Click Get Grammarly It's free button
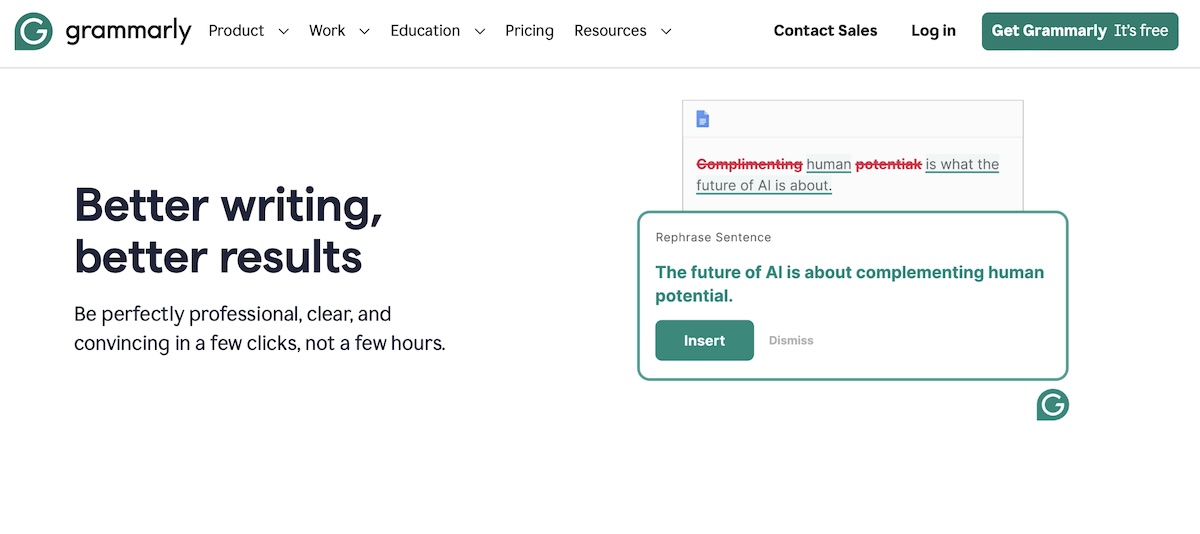This screenshot has height=534, width=1200. tap(1080, 31)
